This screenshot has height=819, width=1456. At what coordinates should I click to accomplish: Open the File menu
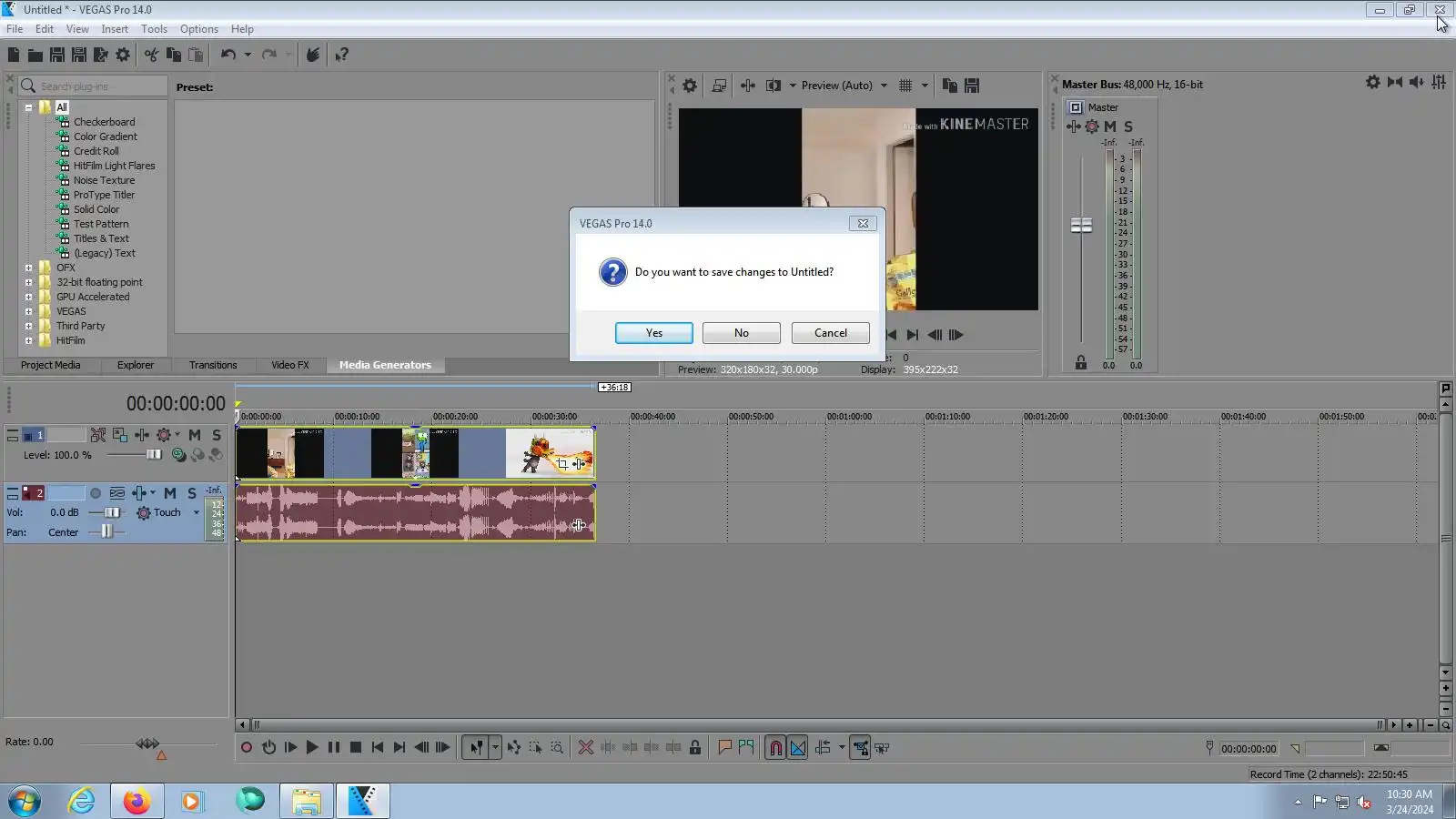[15, 29]
